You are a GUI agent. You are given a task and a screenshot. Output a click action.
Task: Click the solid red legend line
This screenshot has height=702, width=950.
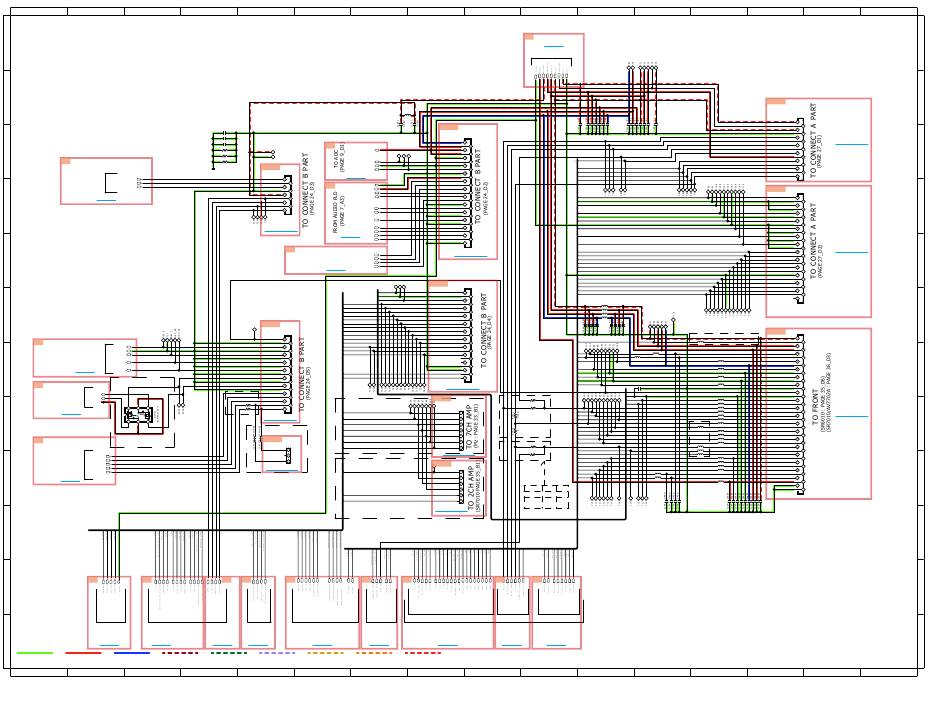(x=83, y=653)
